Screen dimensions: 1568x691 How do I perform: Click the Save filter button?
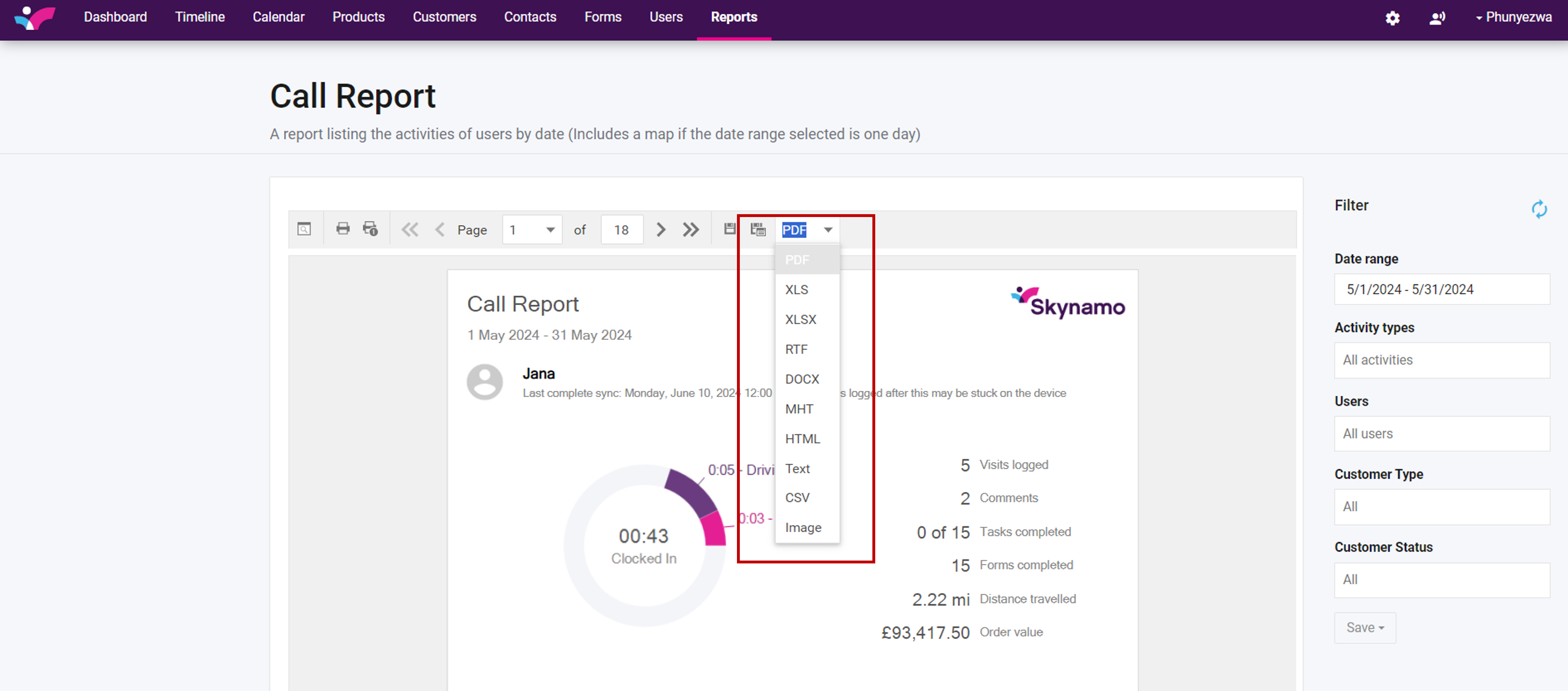click(x=1364, y=627)
